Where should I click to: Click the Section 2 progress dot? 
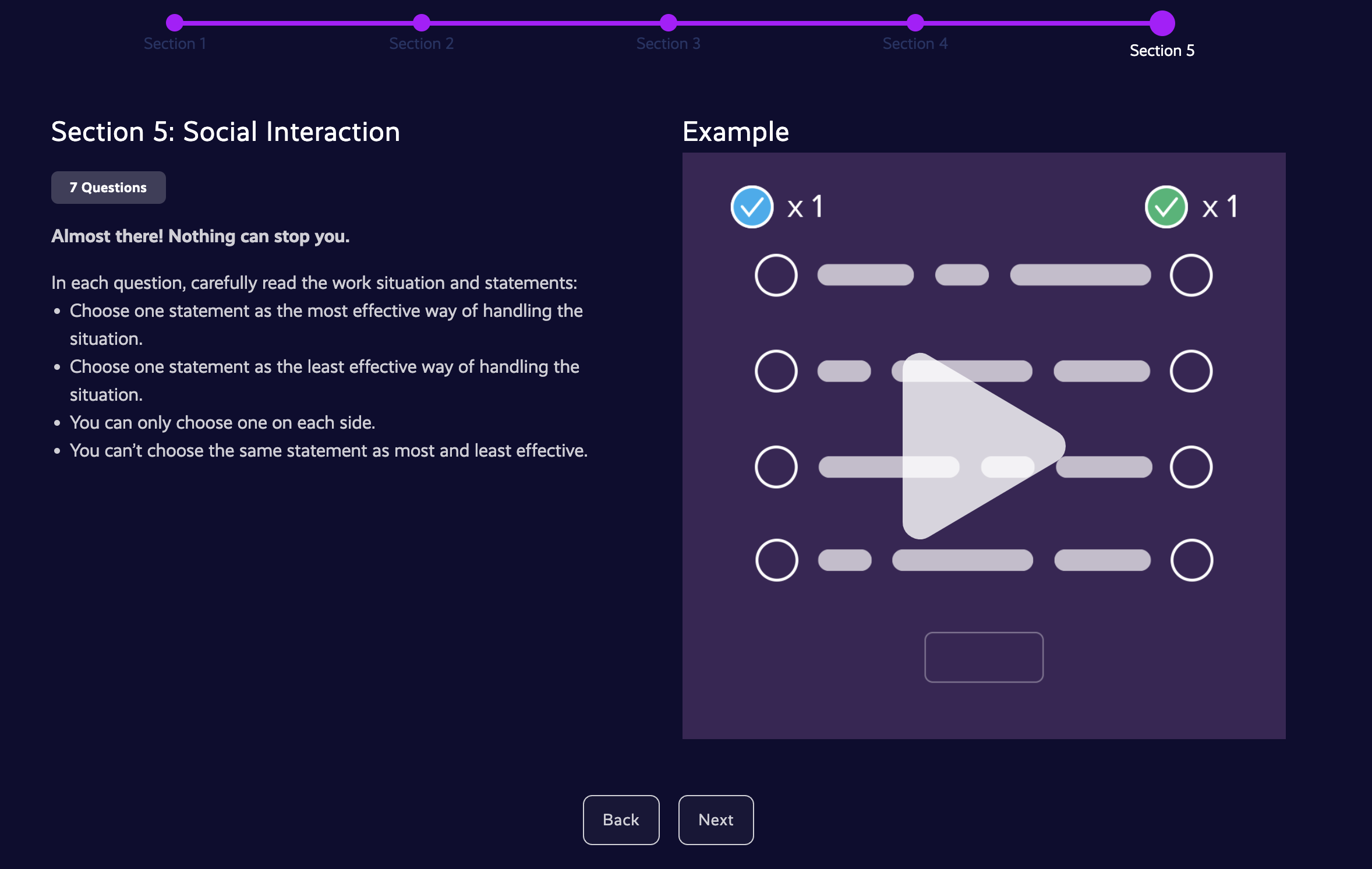tap(421, 23)
